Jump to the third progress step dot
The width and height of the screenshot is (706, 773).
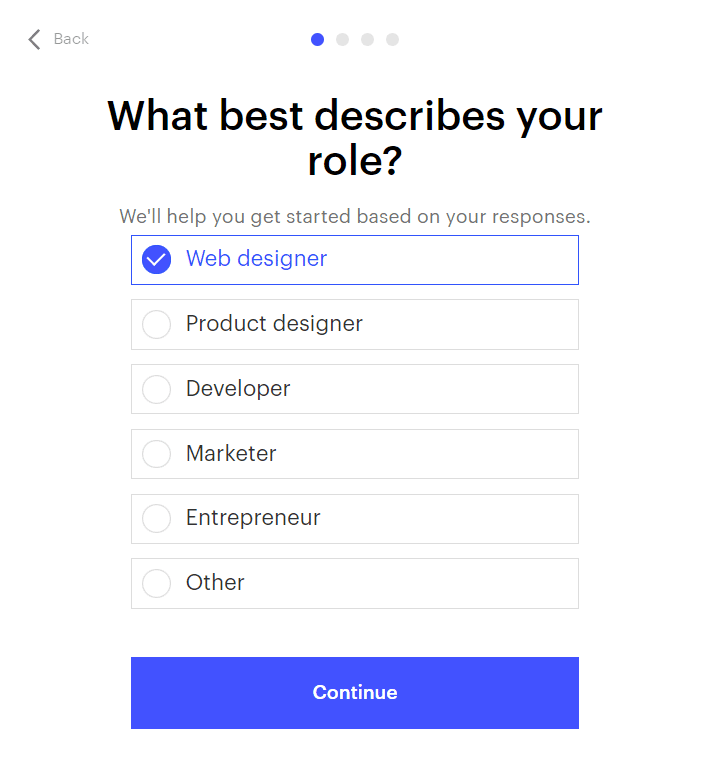coord(368,39)
